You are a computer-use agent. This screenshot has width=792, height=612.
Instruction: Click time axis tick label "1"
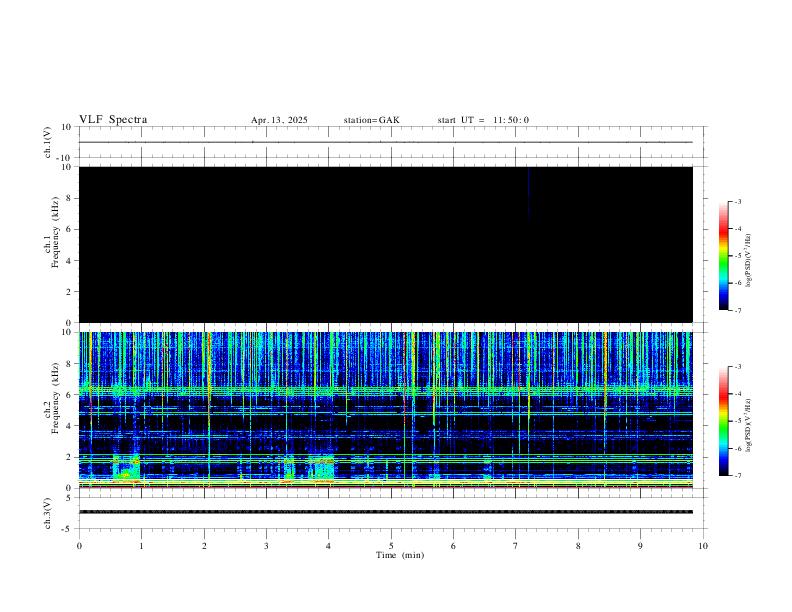point(141,546)
